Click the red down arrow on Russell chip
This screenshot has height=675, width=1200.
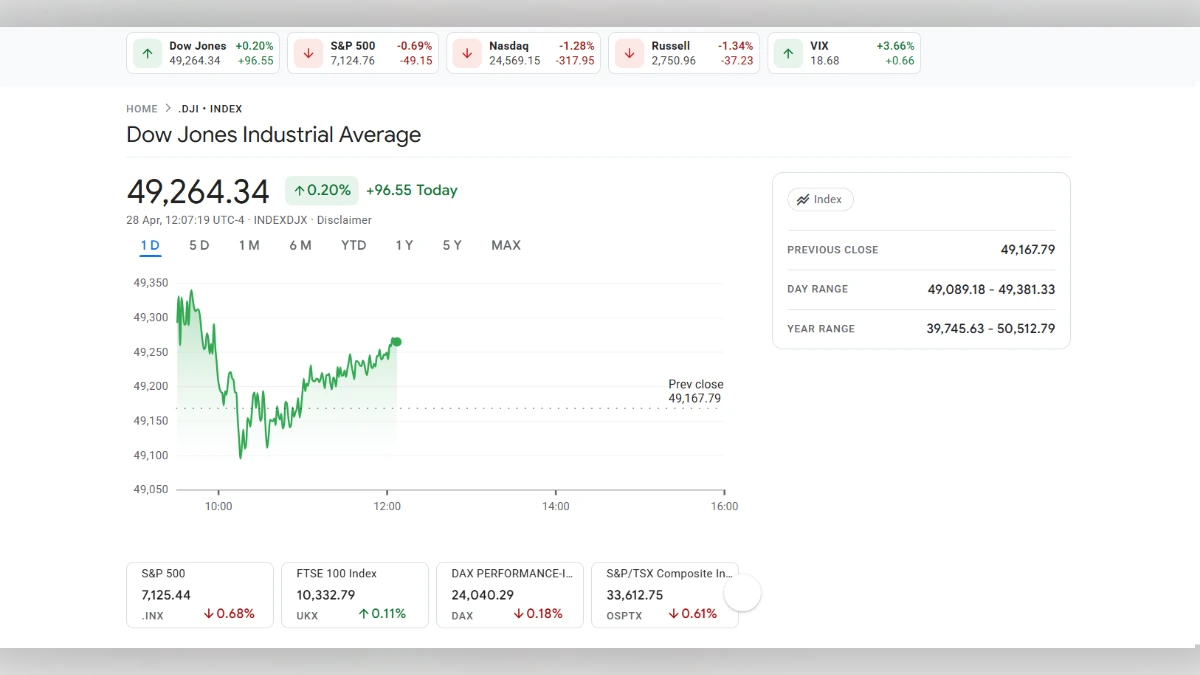coord(629,53)
